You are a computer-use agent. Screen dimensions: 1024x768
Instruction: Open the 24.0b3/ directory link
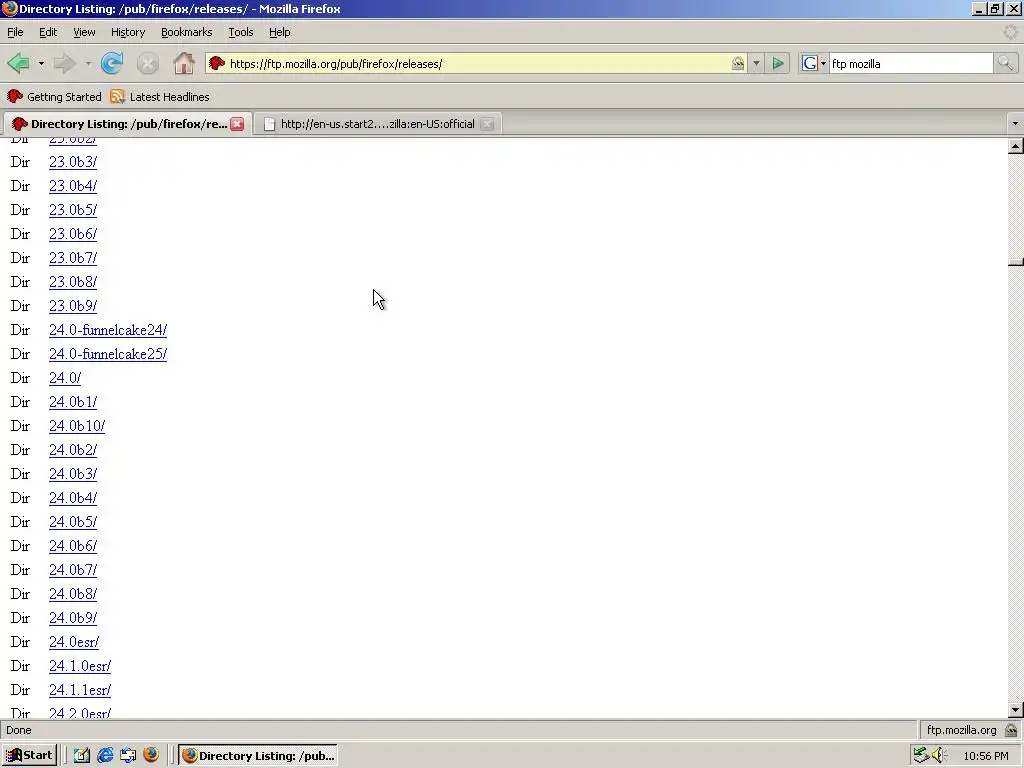(72, 474)
